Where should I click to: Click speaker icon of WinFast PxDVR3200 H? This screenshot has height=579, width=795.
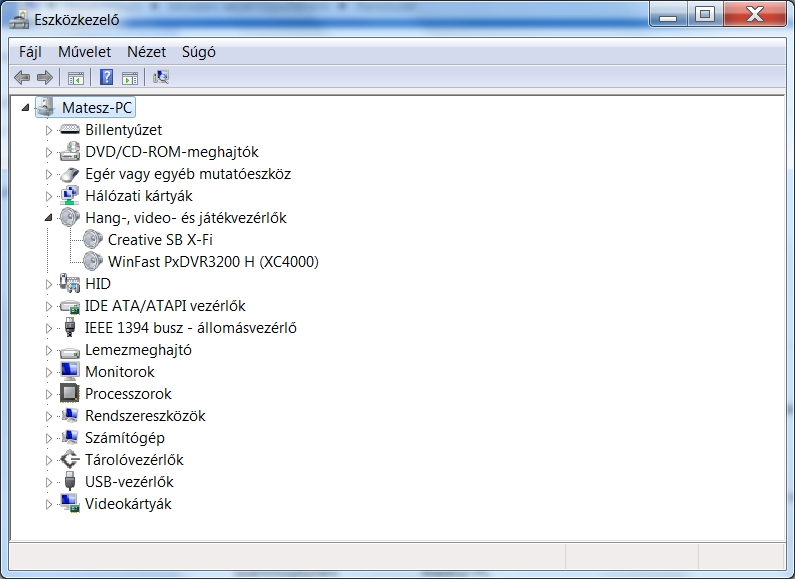pos(92,262)
